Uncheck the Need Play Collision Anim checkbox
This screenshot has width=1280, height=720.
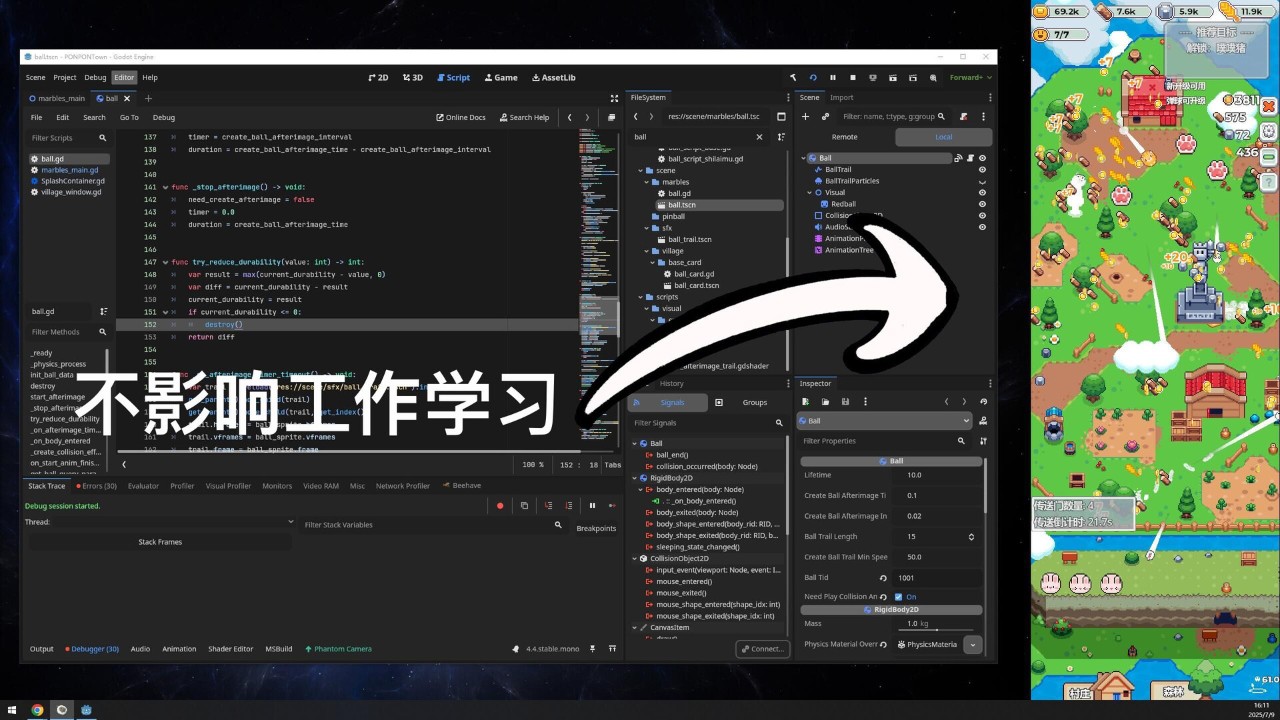[899, 597]
